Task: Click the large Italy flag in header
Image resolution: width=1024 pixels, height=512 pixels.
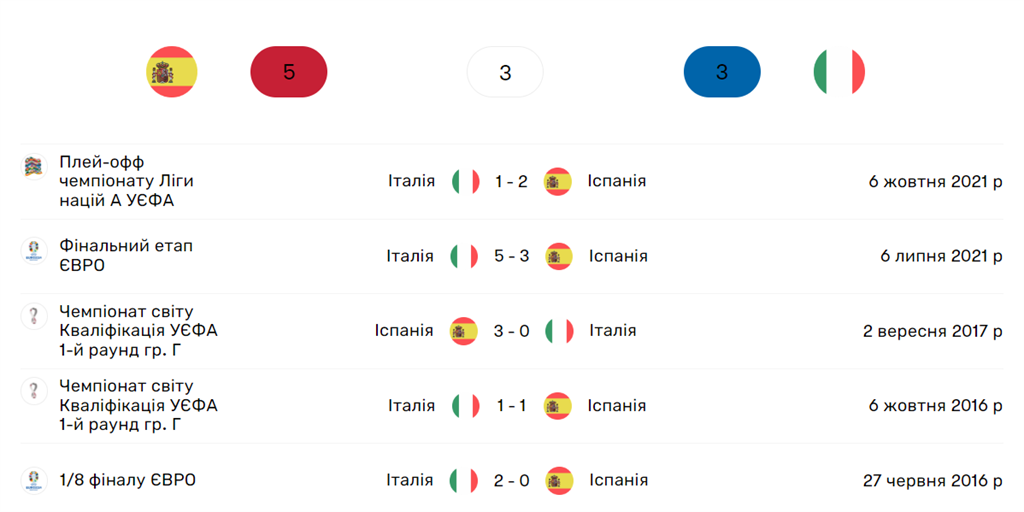Action: point(839,72)
